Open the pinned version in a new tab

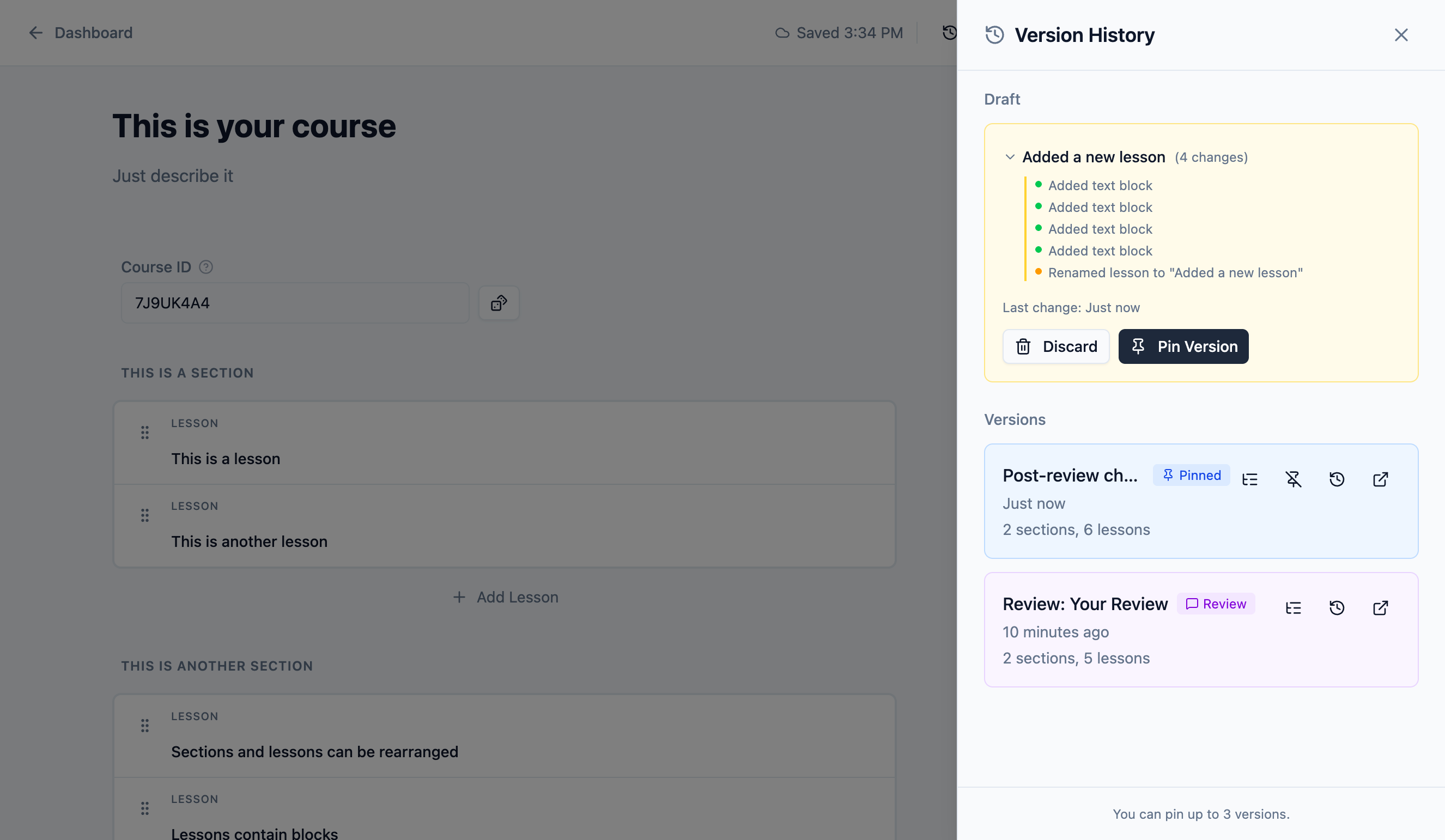[x=1380, y=479]
